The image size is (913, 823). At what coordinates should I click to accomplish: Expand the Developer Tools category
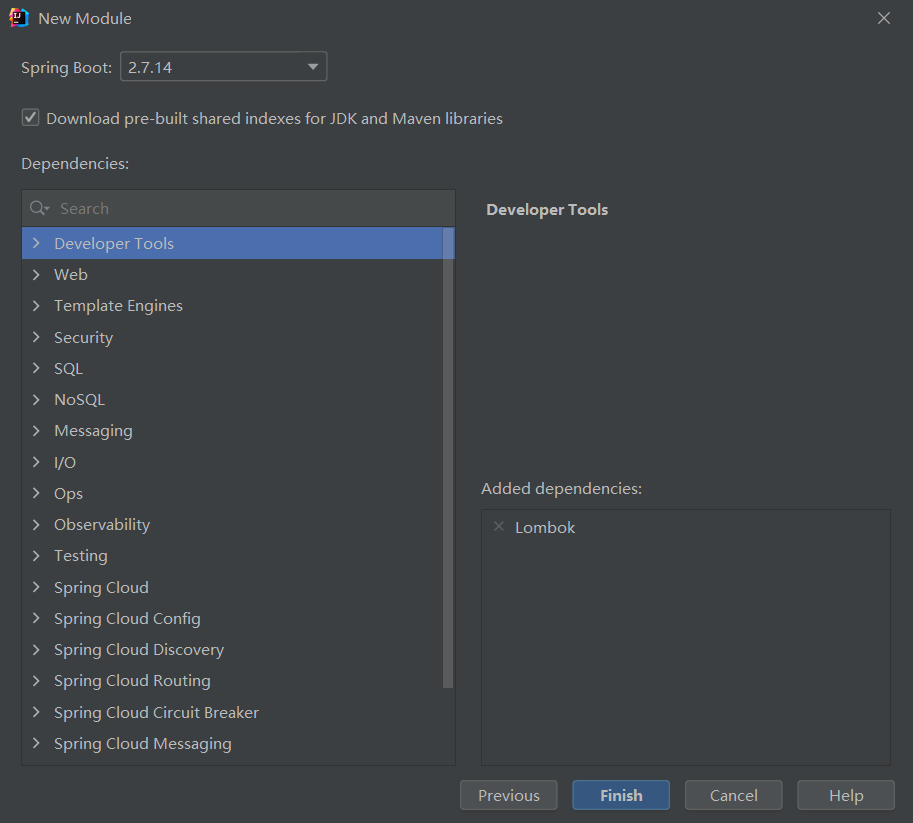tap(36, 243)
